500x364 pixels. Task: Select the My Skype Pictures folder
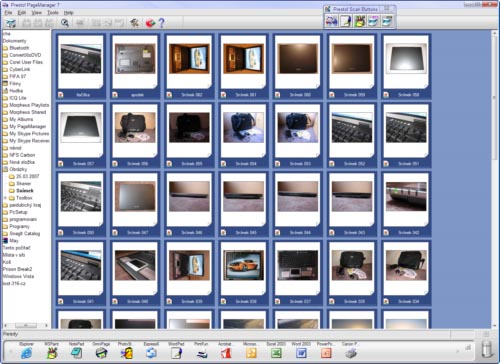point(29,134)
